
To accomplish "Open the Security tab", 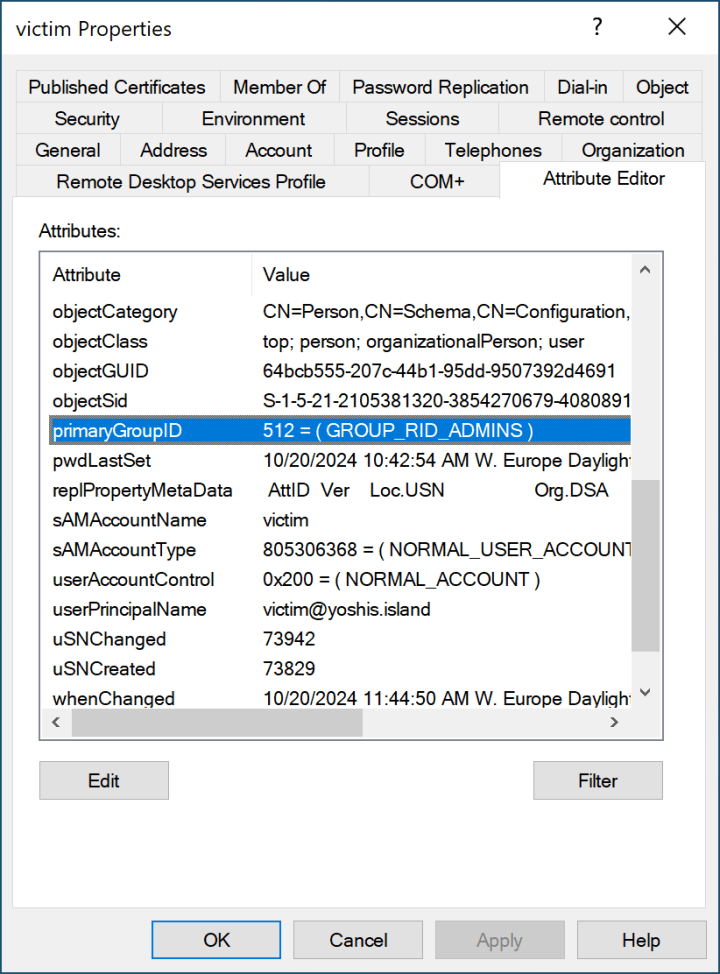I will [87, 119].
